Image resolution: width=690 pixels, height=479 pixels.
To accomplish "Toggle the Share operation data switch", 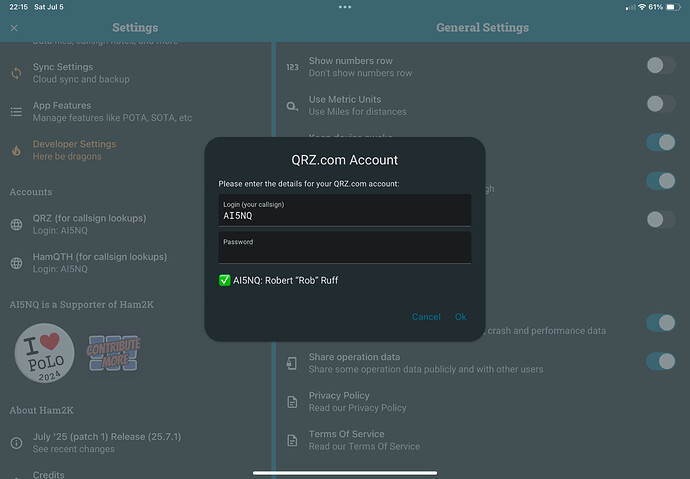I will pos(661,362).
